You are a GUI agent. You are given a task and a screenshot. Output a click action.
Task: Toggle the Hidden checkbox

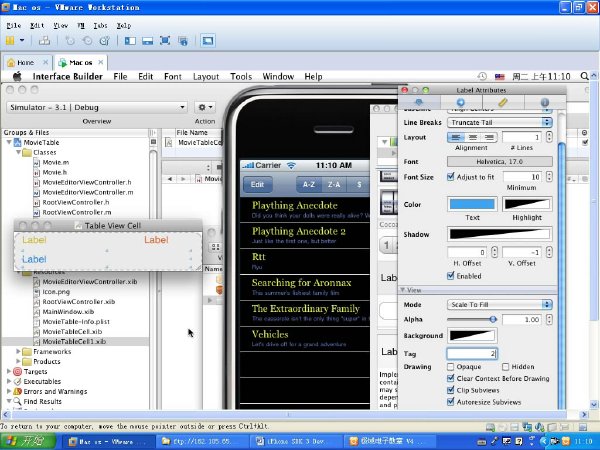[x=505, y=367]
